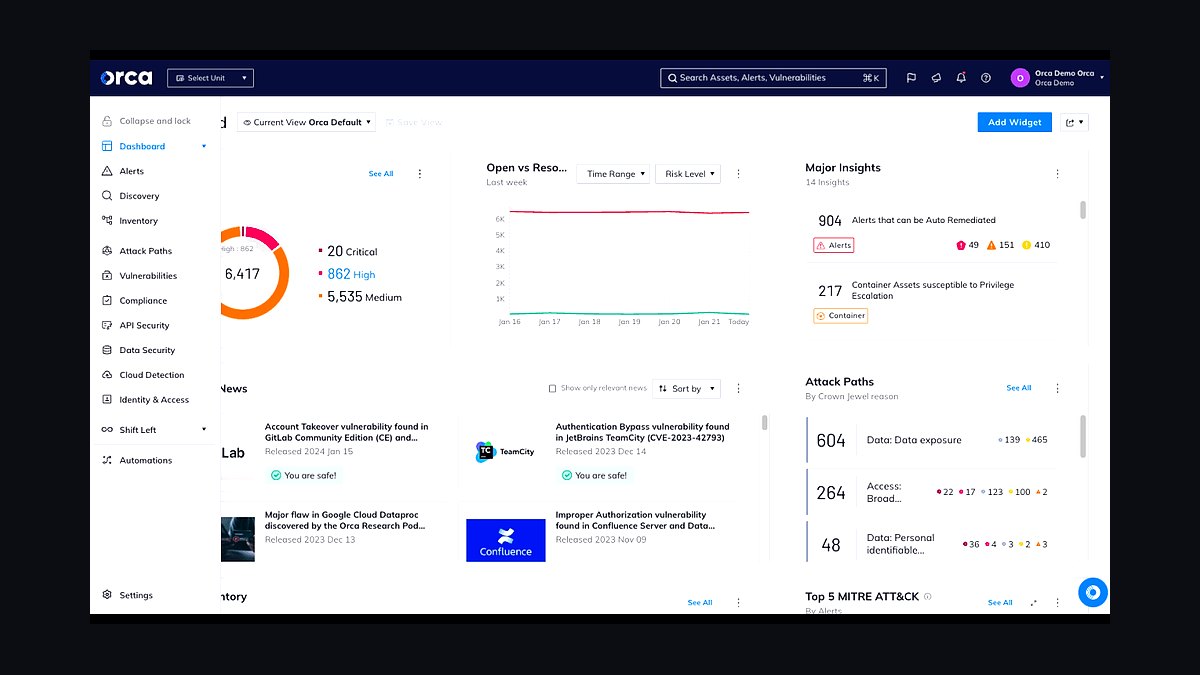Click See All in Attack Paths widget
Viewport: 1200px width, 675px height.
pyautogui.click(x=1019, y=388)
